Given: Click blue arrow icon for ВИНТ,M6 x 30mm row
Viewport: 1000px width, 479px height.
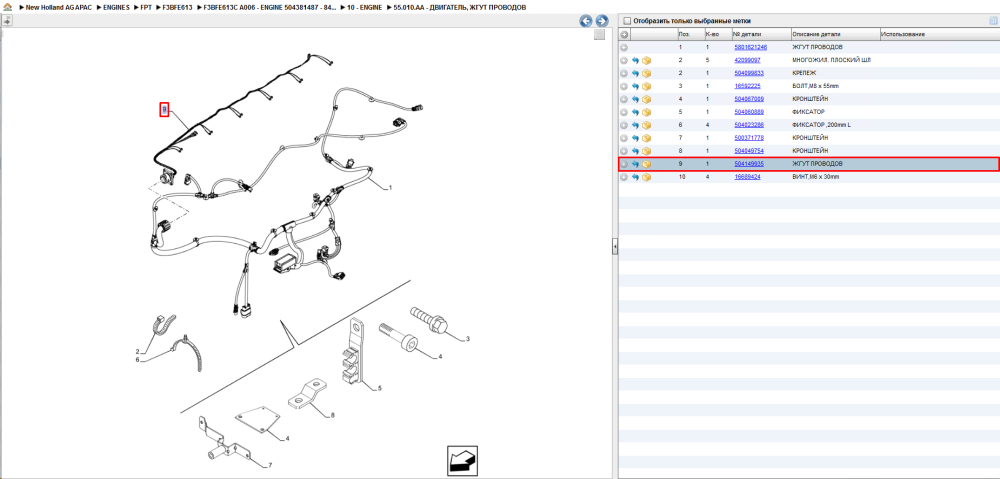Looking at the screenshot, I should click(x=635, y=177).
